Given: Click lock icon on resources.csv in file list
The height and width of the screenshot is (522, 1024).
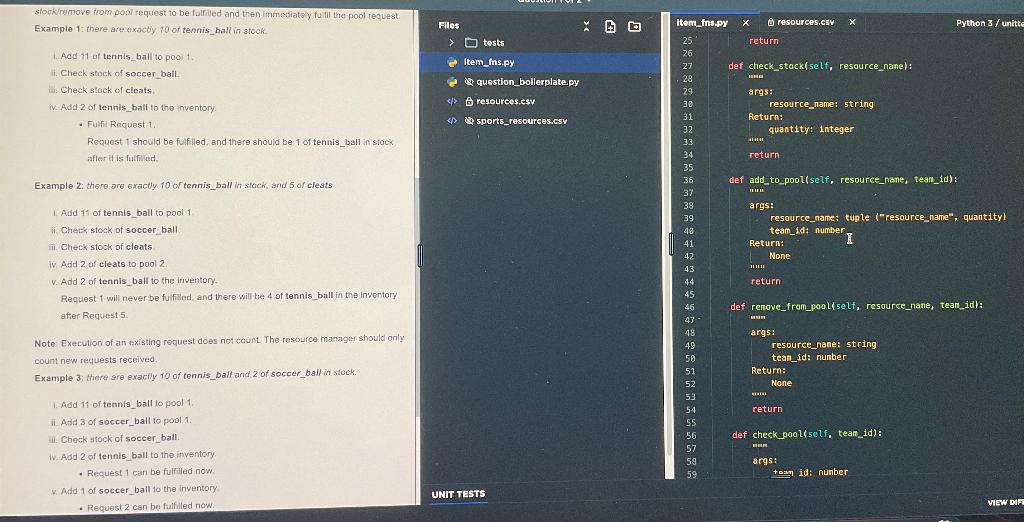Looking at the screenshot, I should tap(469, 101).
